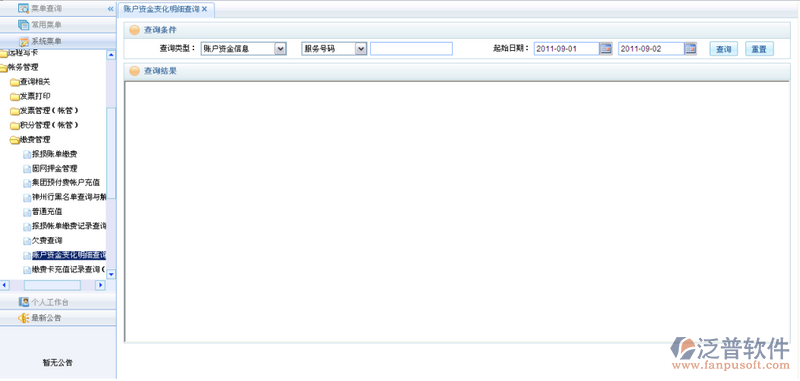Click the sidebar tree horizontal scrollbar thumb

coord(52,285)
